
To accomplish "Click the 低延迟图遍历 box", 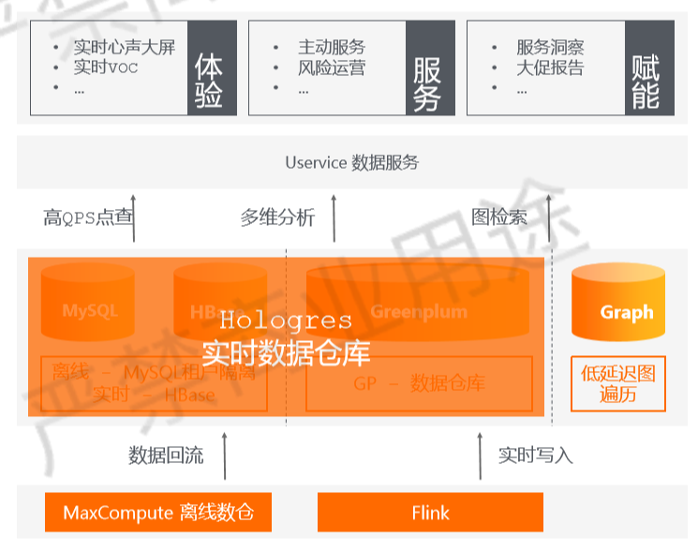I will (618, 383).
